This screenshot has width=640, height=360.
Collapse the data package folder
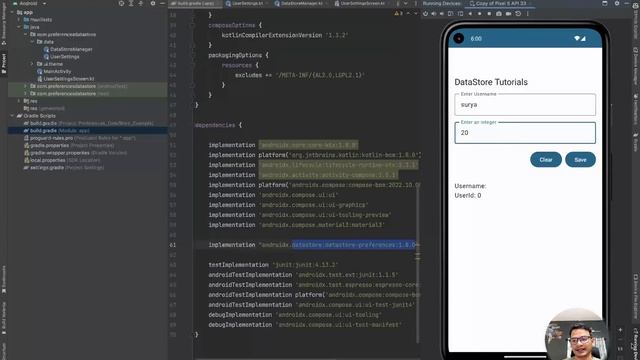point(32,42)
